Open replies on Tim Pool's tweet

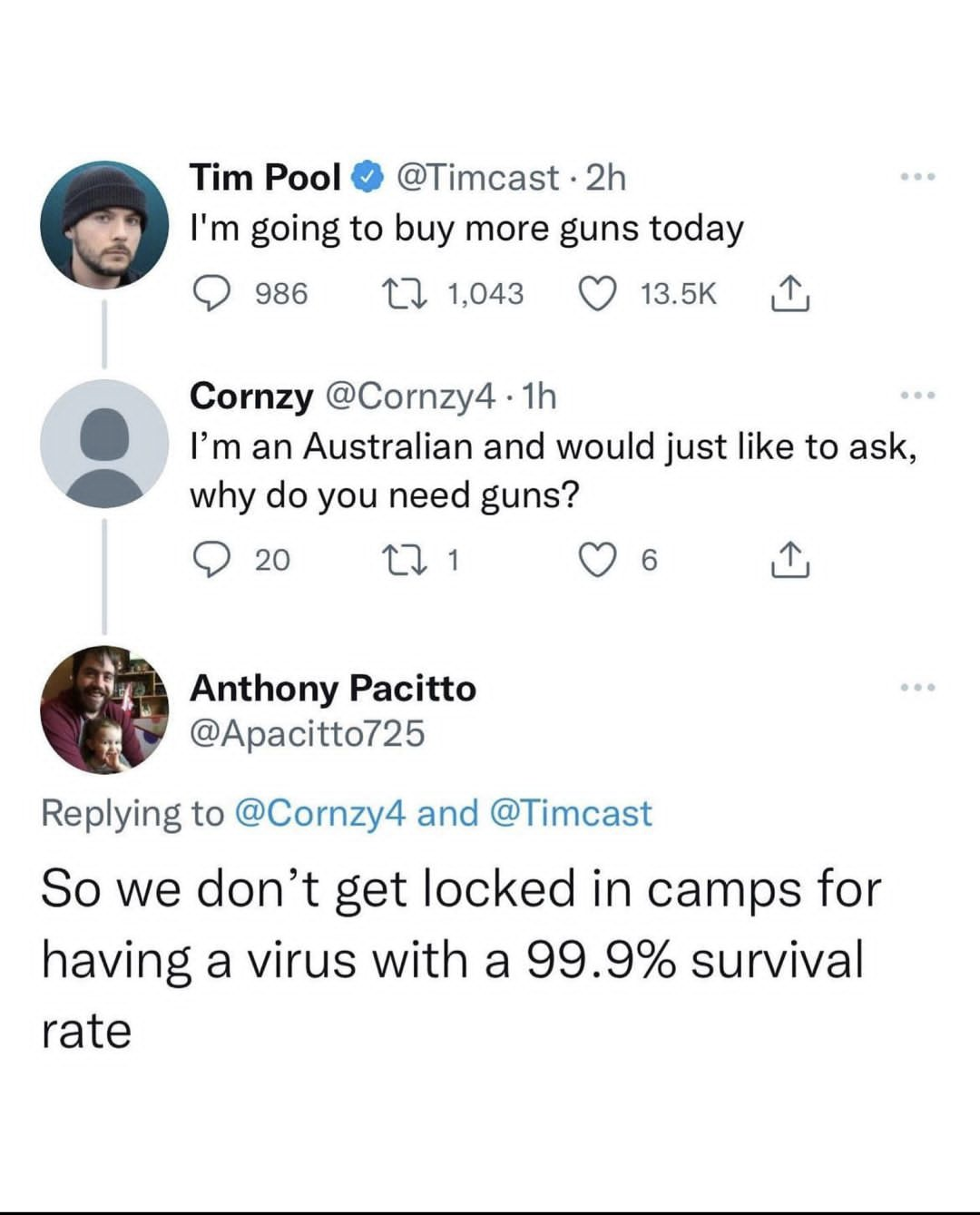pyautogui.click(x=211, y=293)
